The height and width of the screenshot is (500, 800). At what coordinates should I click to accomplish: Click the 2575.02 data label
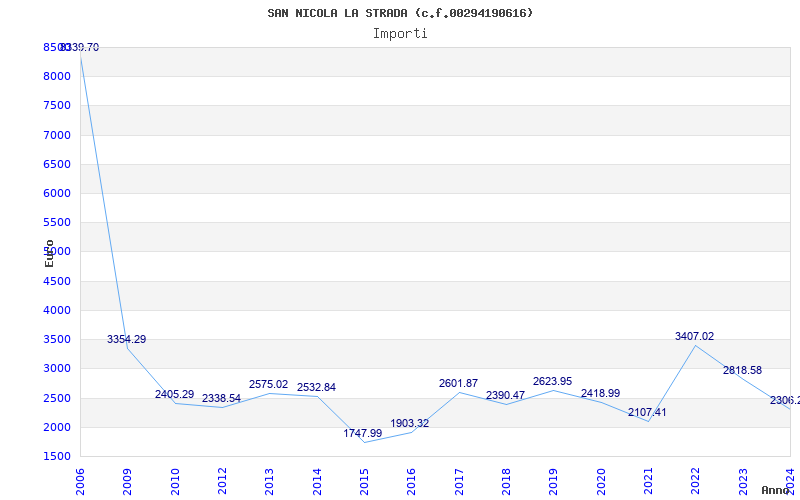coord(268,385)
